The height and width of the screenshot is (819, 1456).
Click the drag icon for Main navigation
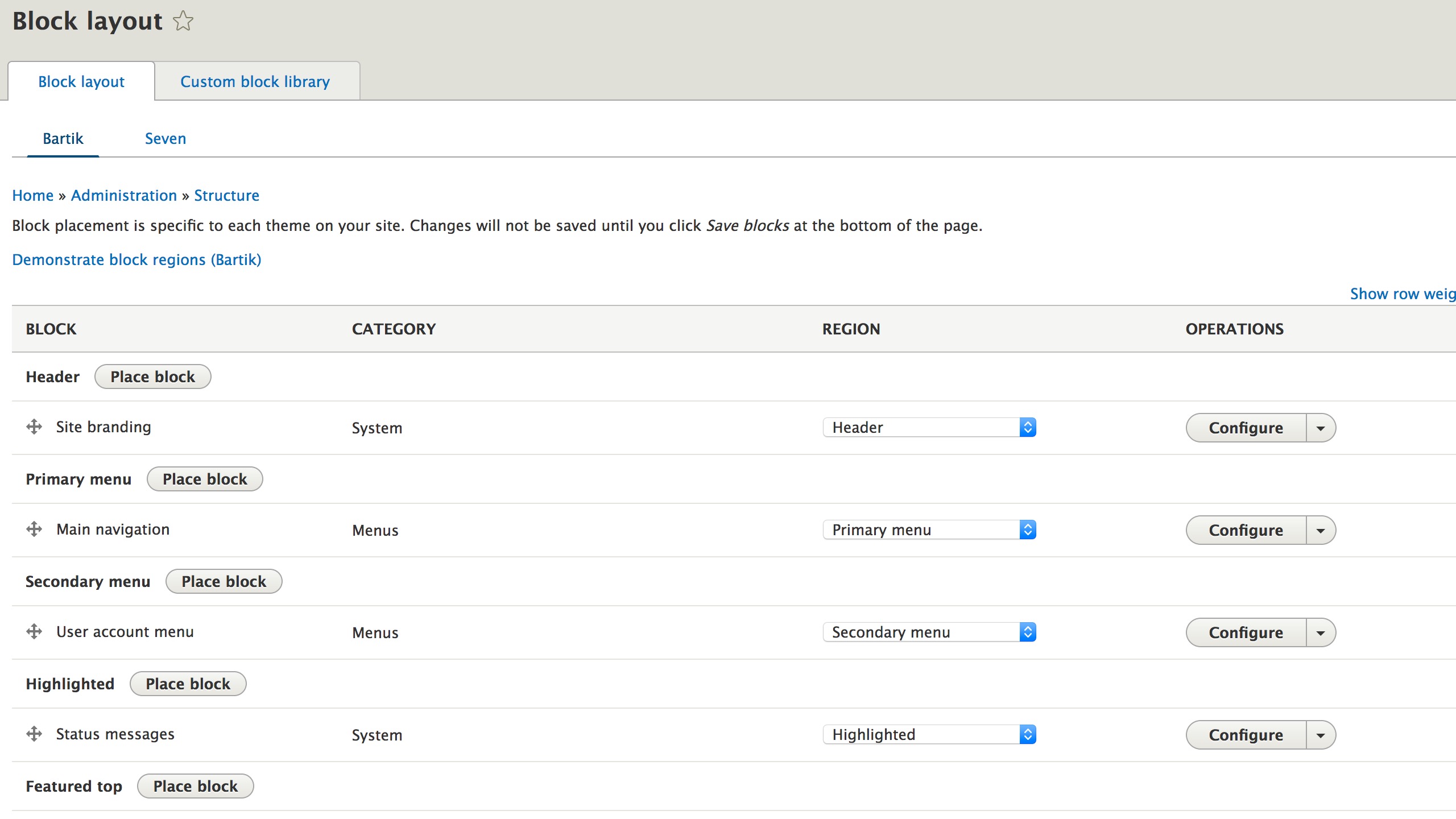pyautogui.click(x=34, y=530)
